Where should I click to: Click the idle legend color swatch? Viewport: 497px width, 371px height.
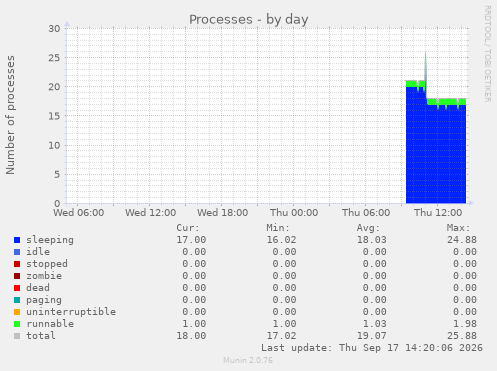coord(17,252)
